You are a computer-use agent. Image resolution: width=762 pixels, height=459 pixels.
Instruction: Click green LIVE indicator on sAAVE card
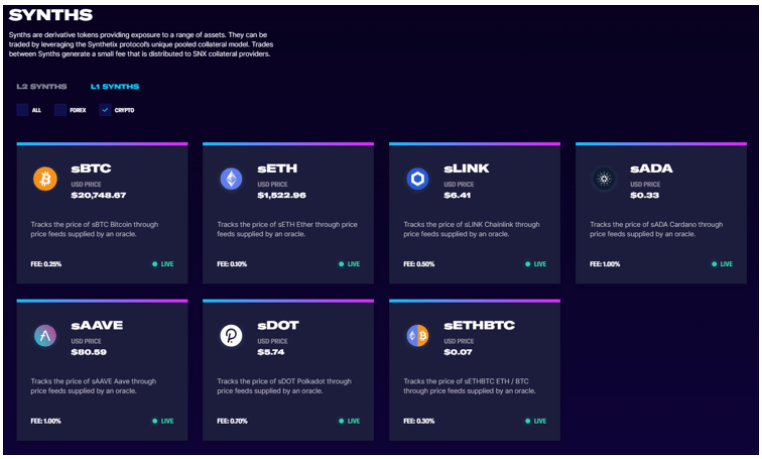coord(163,421)
